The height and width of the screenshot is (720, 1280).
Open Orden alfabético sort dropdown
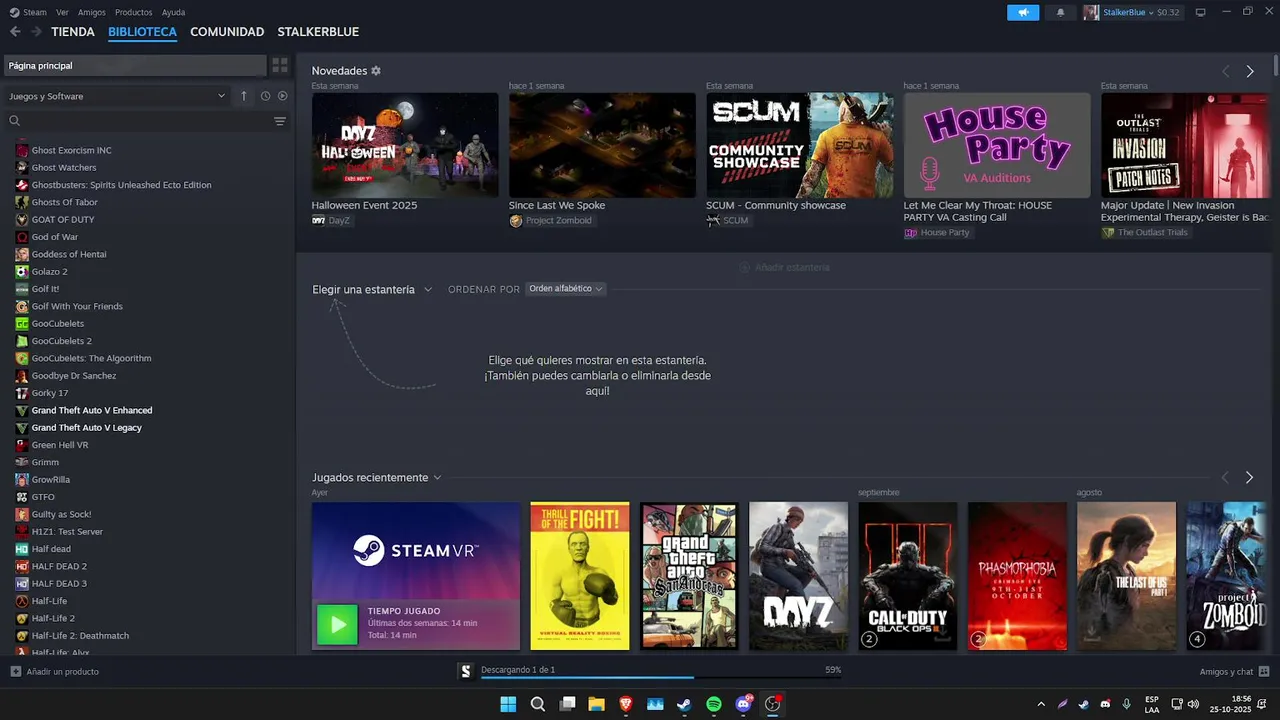tap(565, 289)
